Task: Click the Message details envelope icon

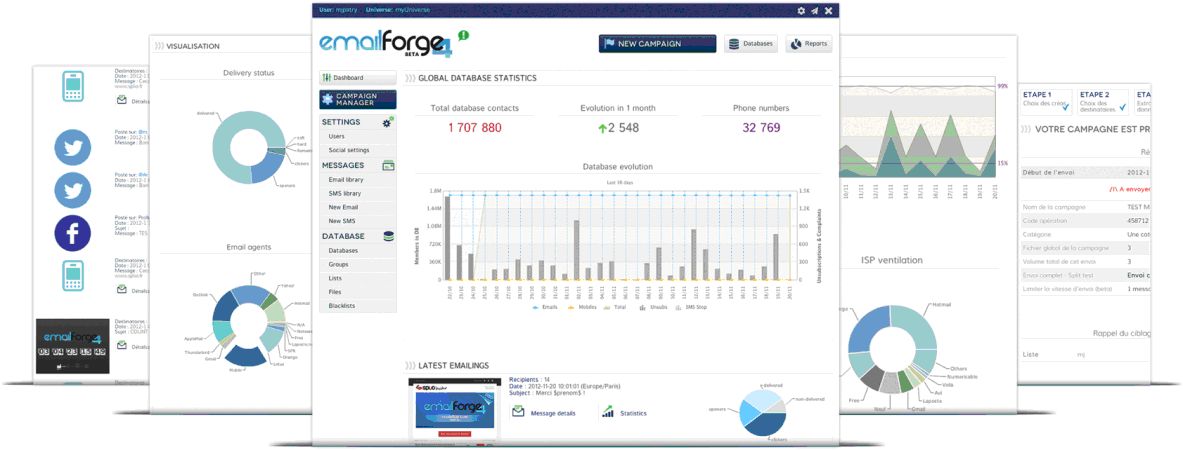Action: (518, 412)
